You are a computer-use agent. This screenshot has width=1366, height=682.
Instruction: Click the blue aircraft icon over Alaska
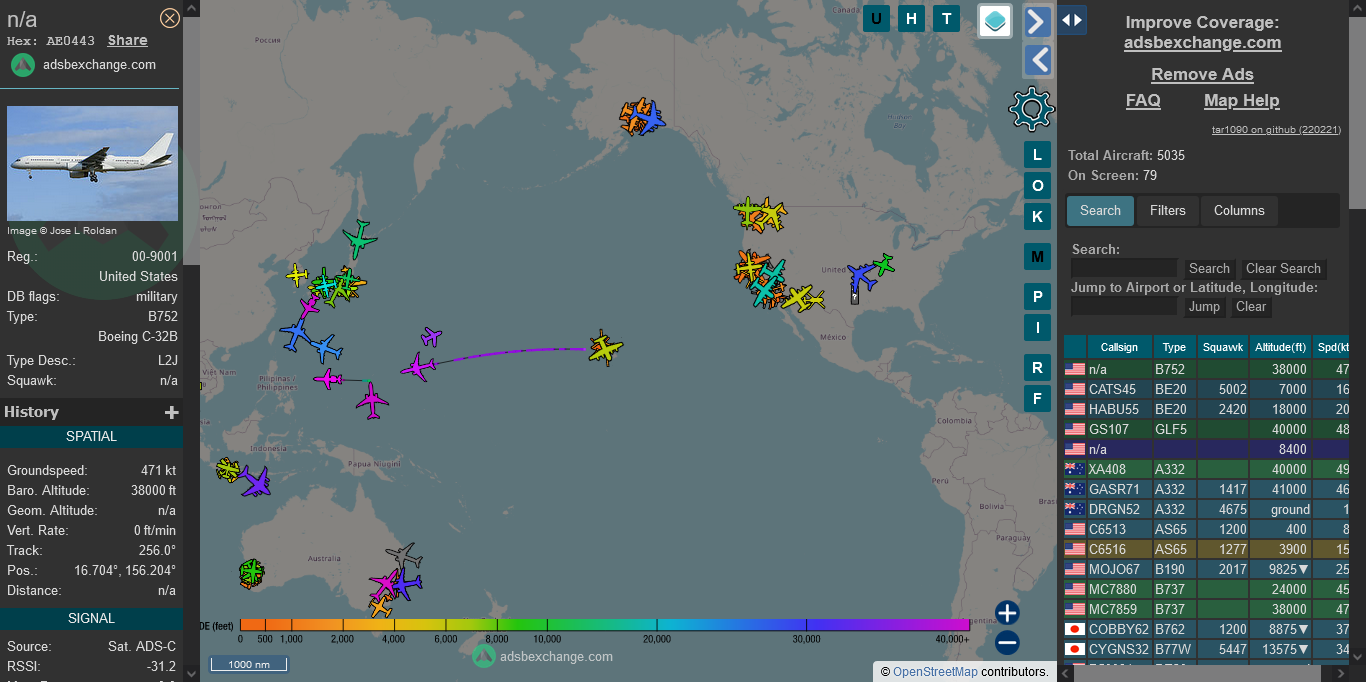pyautogui.click(x=649, y=120)
